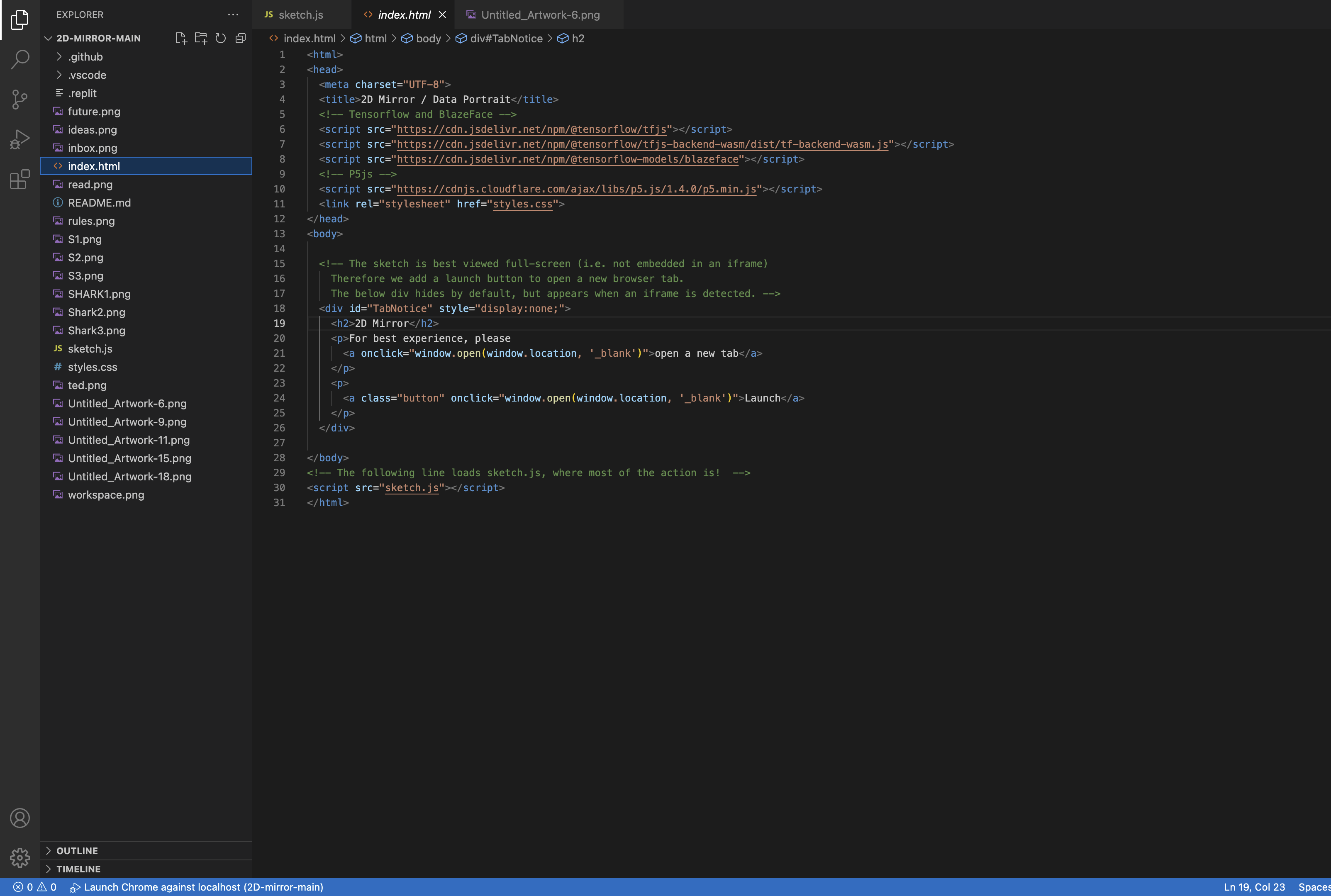This screenshot has width=1331, height=896.
Task: Collapse all folders in explorer
Action: point(241,38)
